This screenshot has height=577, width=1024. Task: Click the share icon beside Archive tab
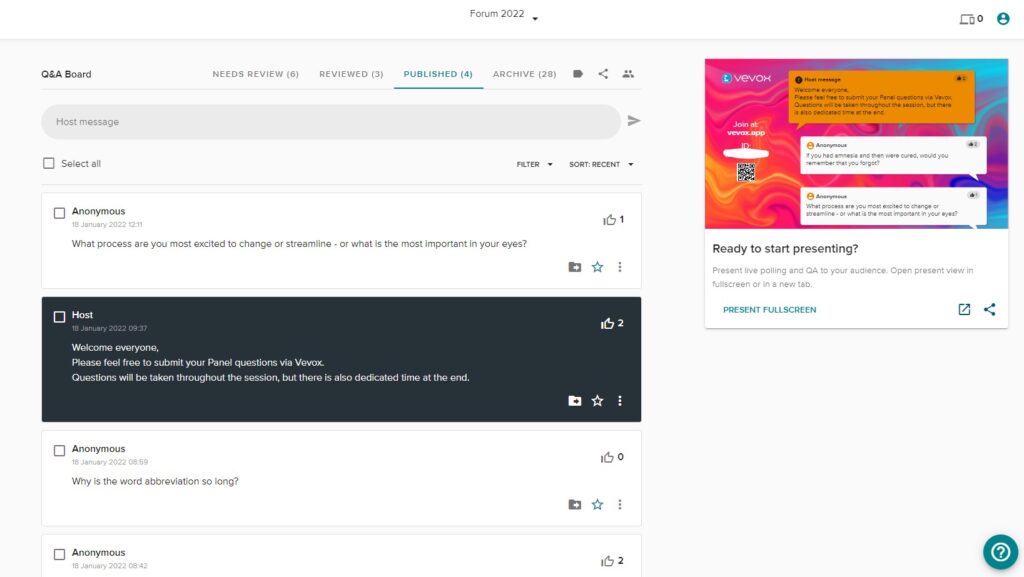(603, 74)
